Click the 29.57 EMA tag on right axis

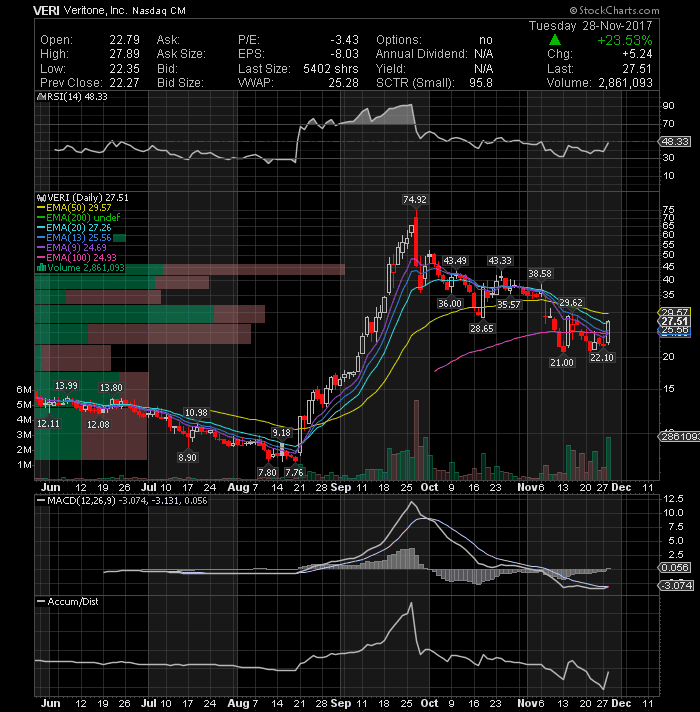675,312
